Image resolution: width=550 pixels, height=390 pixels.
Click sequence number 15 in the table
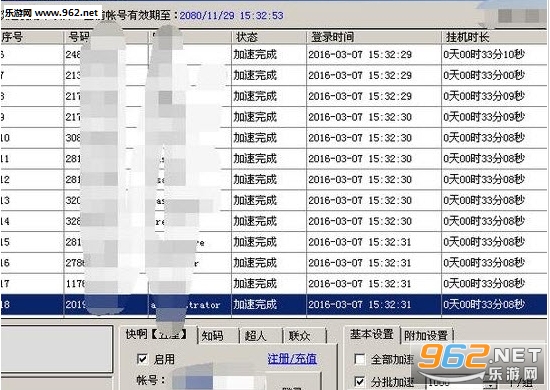pyautogui.click(x=5, y=242)
